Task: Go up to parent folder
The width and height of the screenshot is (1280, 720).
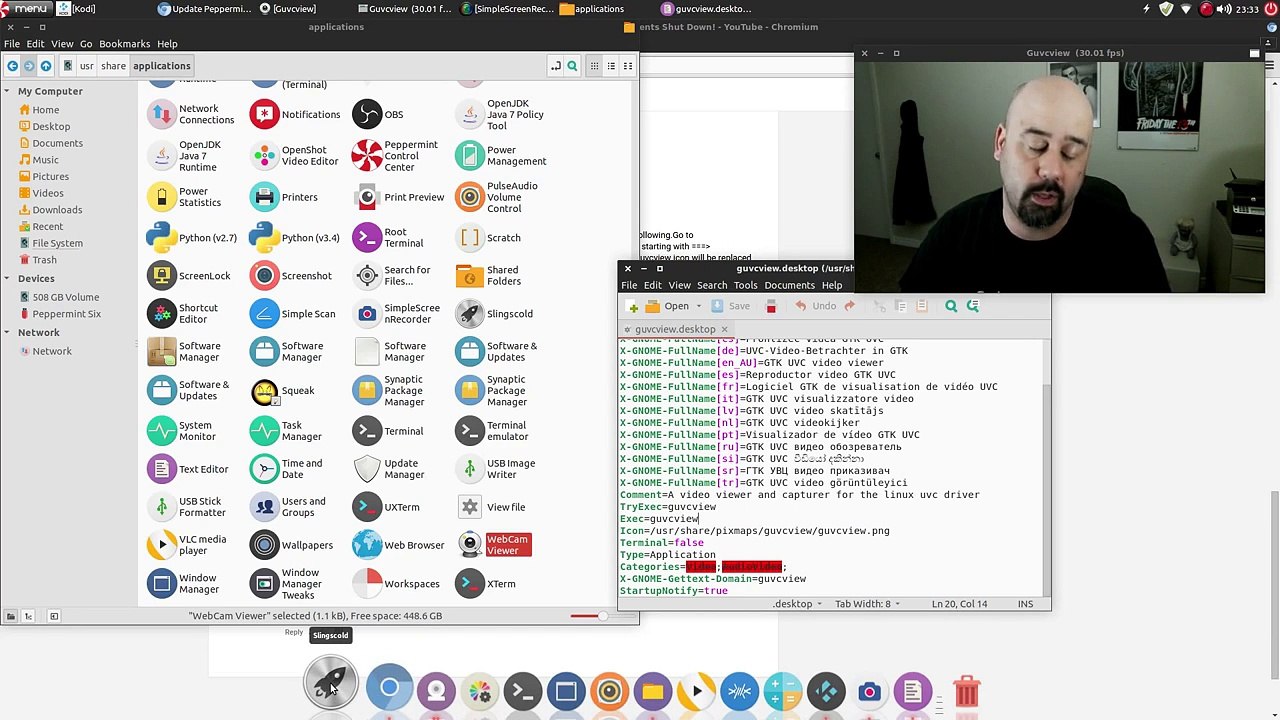Action: 46,66
